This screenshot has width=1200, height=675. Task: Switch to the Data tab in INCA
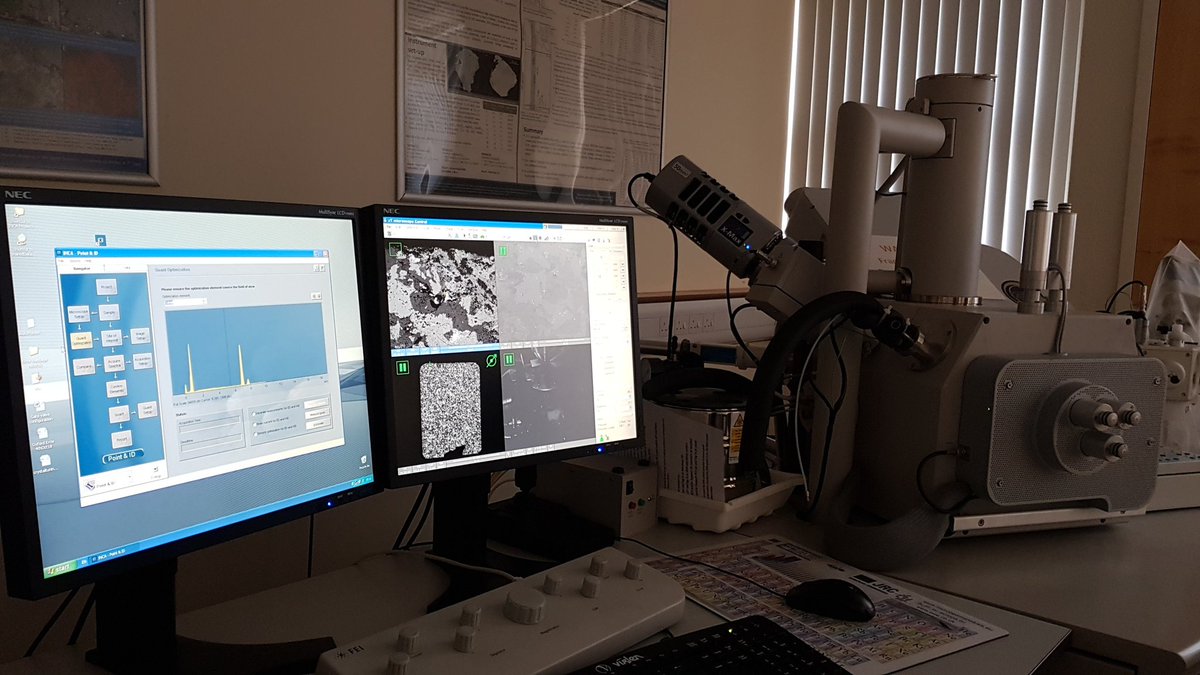127,268
